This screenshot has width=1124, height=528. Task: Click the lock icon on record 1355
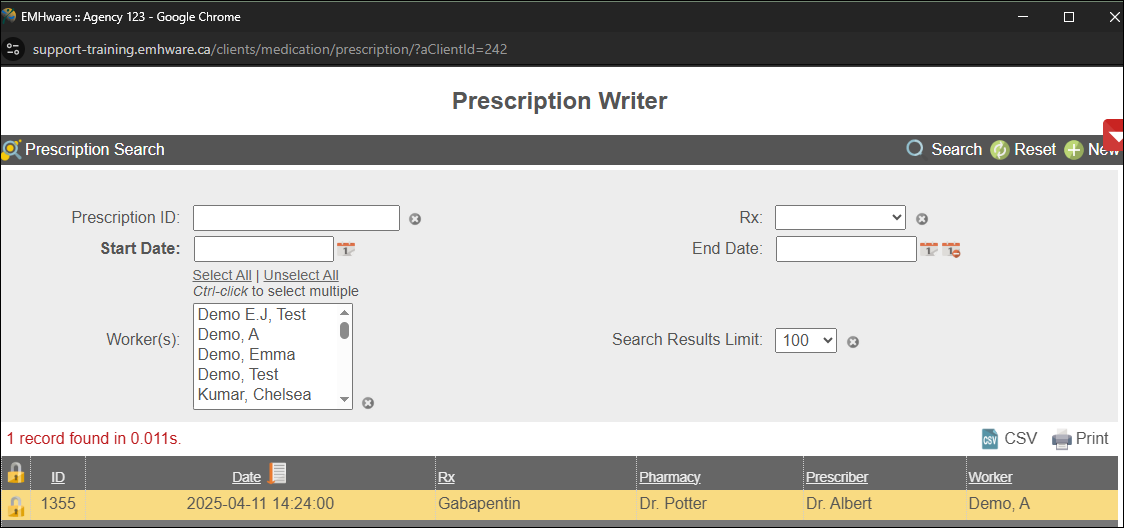[x=16, y=504]
